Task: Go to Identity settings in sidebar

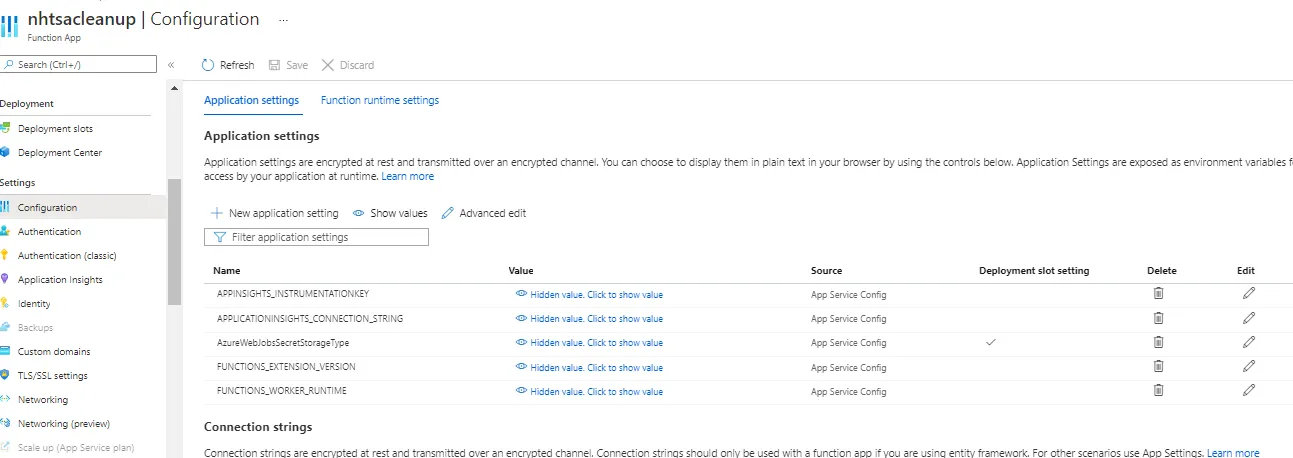Action: click(x=34, y=304)
